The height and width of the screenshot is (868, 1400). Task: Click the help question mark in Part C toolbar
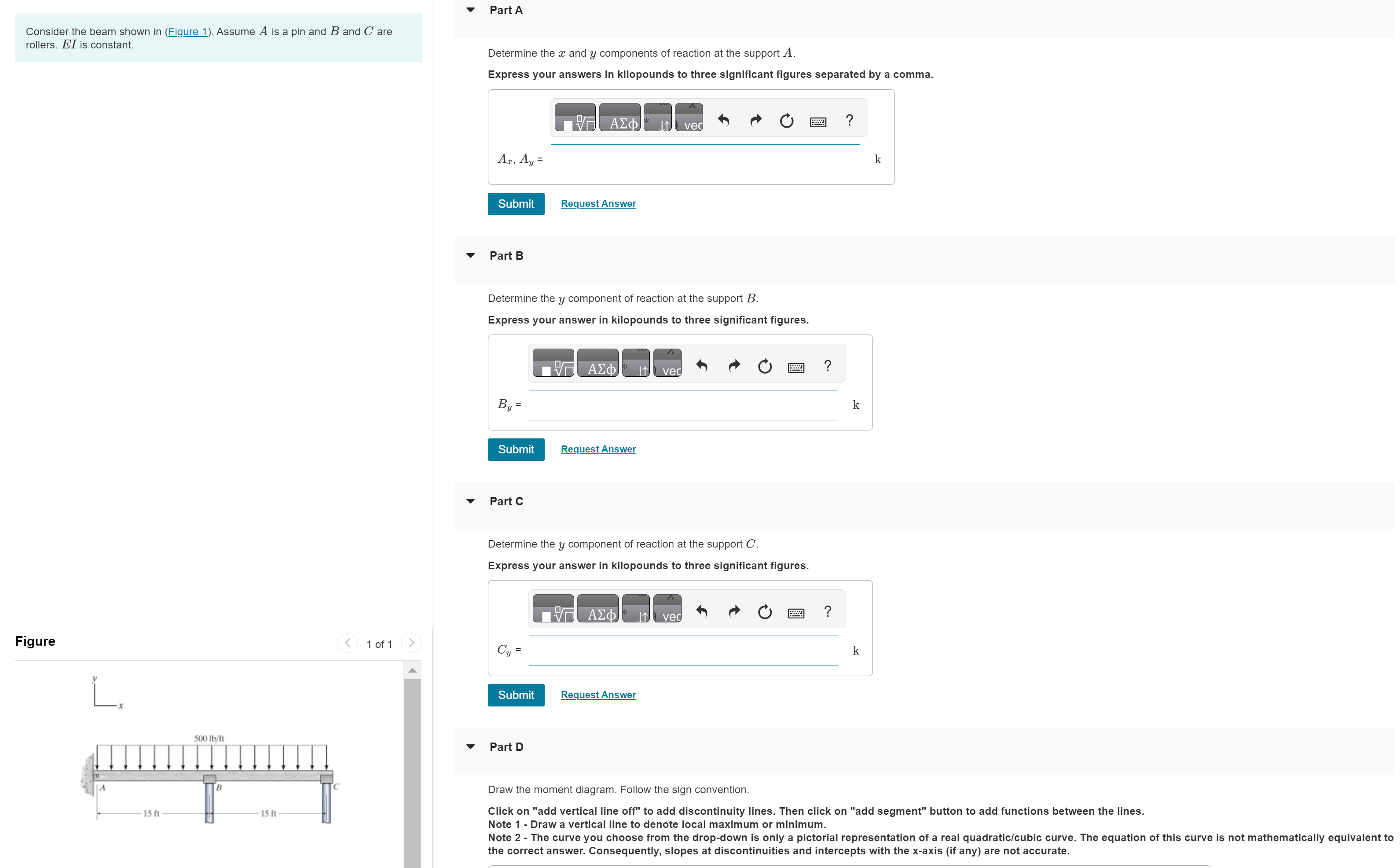(828, 611)
